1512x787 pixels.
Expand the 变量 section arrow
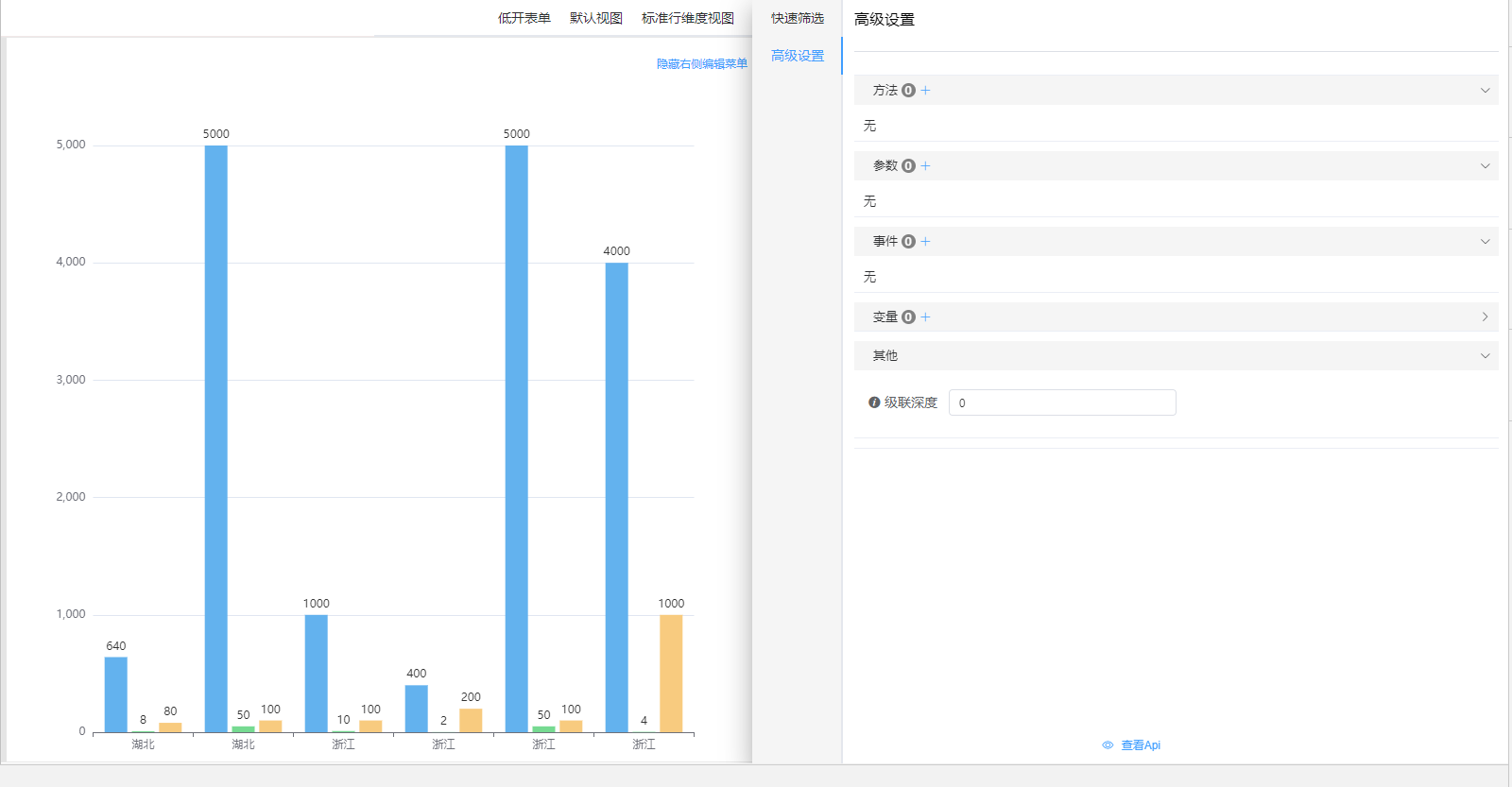(x=1485, y=317)
